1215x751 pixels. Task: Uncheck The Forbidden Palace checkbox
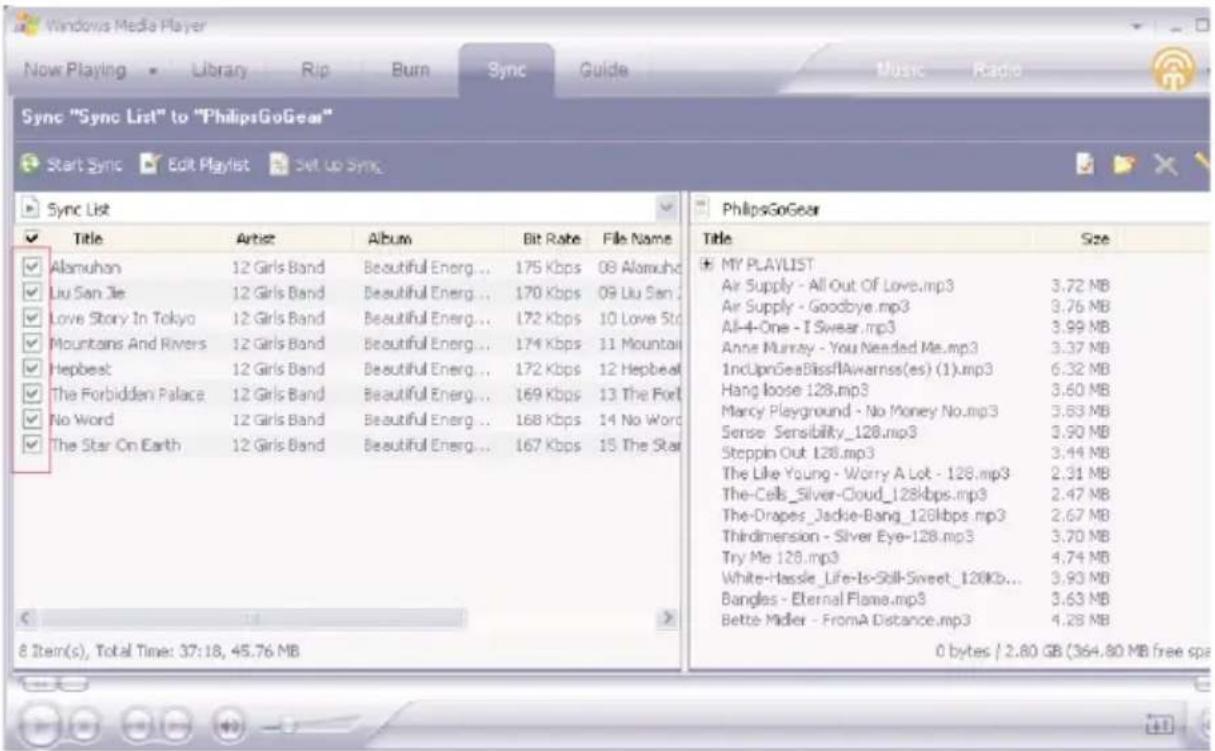pos(31,394)
